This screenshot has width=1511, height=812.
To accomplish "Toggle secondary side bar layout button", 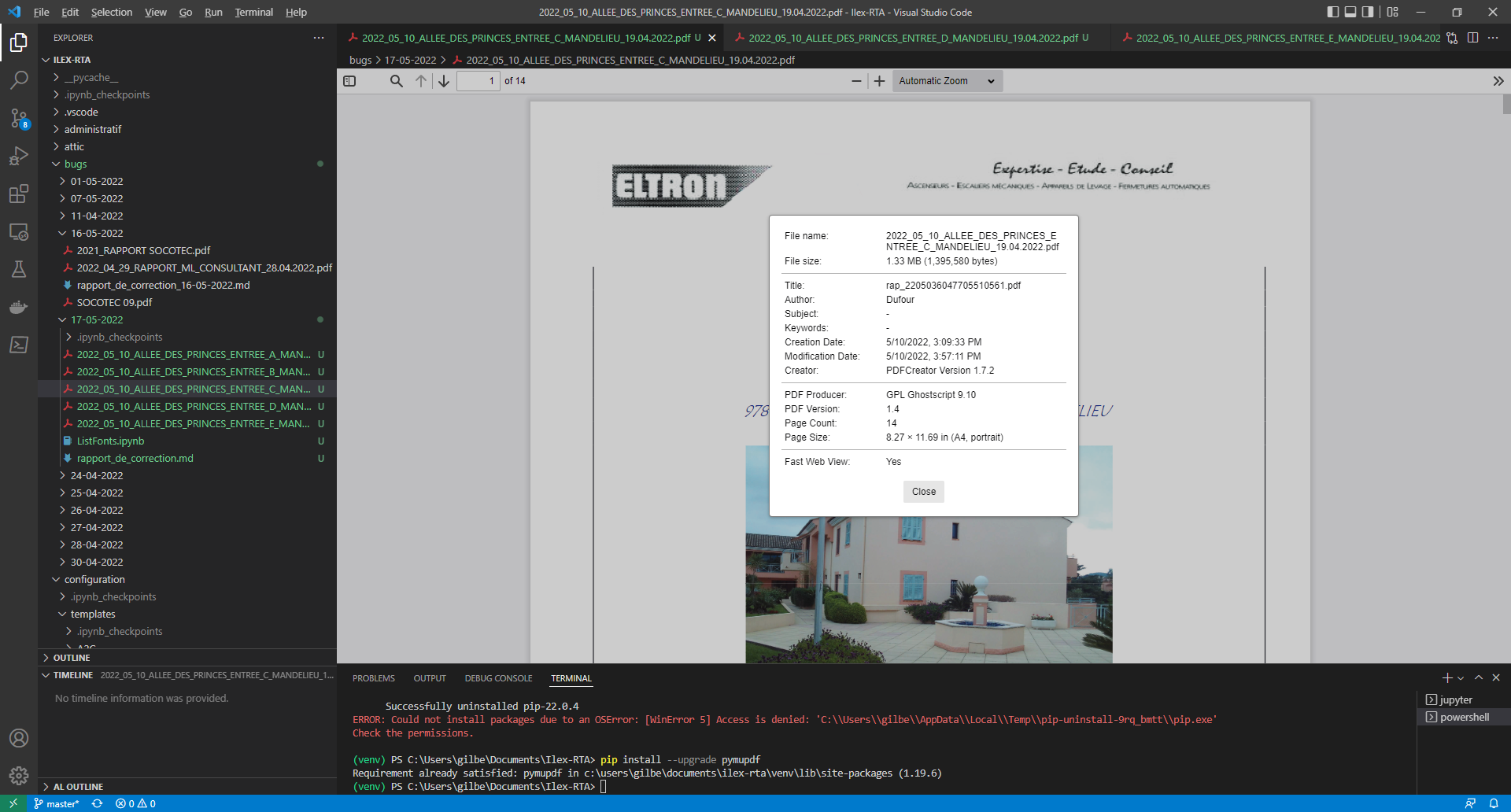I will coord(1368,12).
